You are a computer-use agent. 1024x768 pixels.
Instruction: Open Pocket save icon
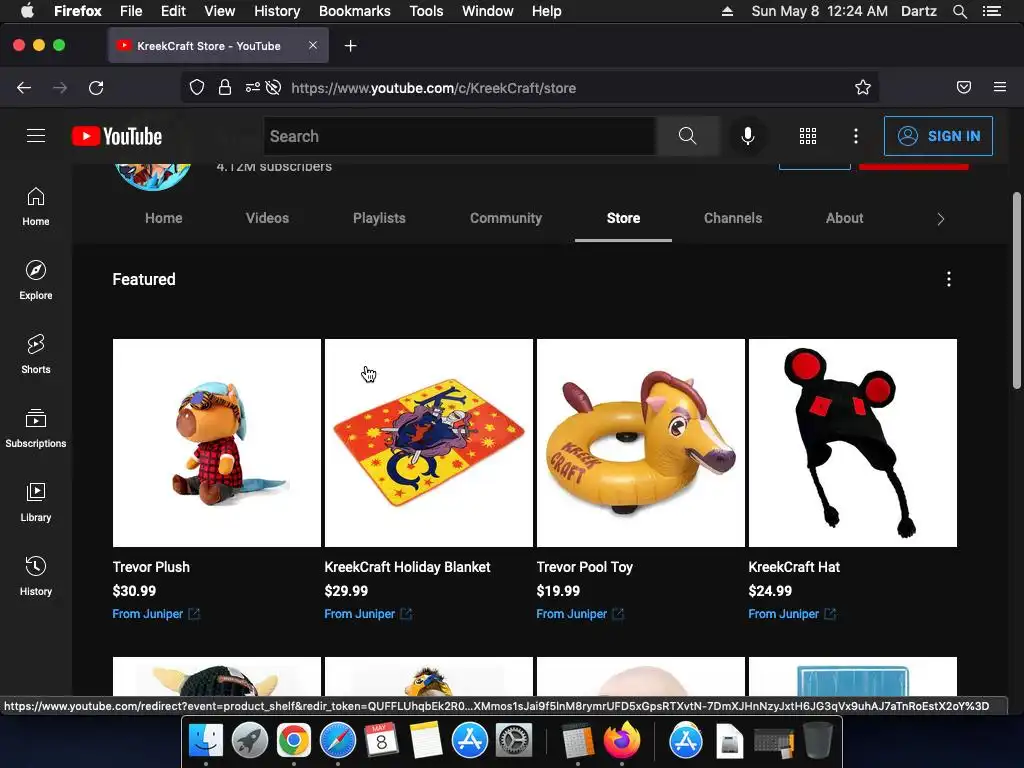(x=963, y=88)
